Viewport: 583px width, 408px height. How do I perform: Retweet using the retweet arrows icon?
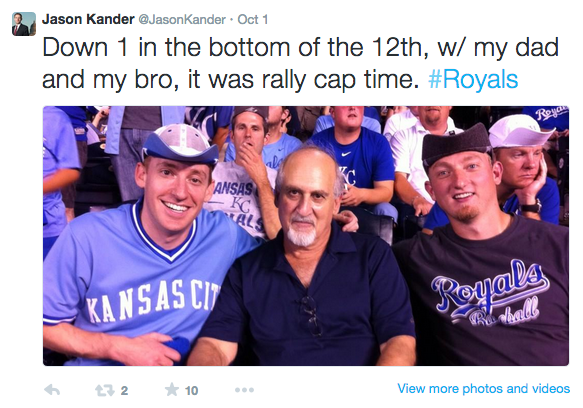pyautogui.click(x=104, y=390)
